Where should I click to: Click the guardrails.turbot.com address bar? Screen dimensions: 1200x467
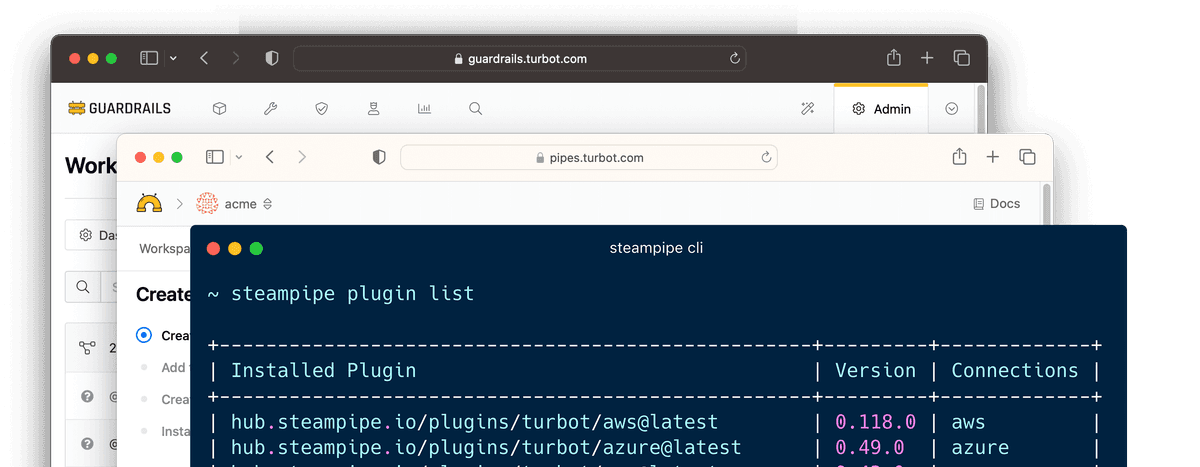(519, 59)
